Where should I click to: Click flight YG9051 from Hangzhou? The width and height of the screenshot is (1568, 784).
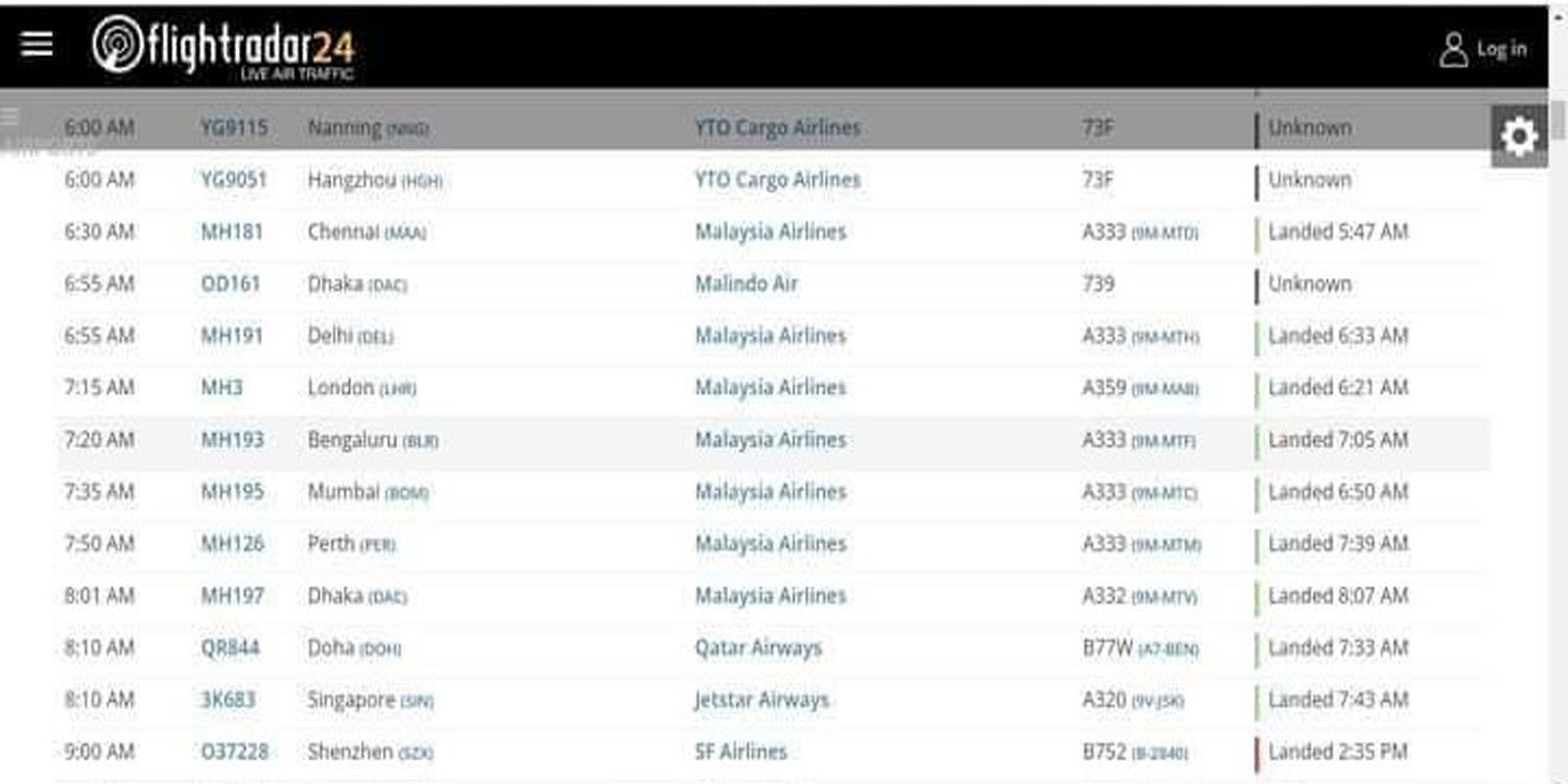point(233,180)
